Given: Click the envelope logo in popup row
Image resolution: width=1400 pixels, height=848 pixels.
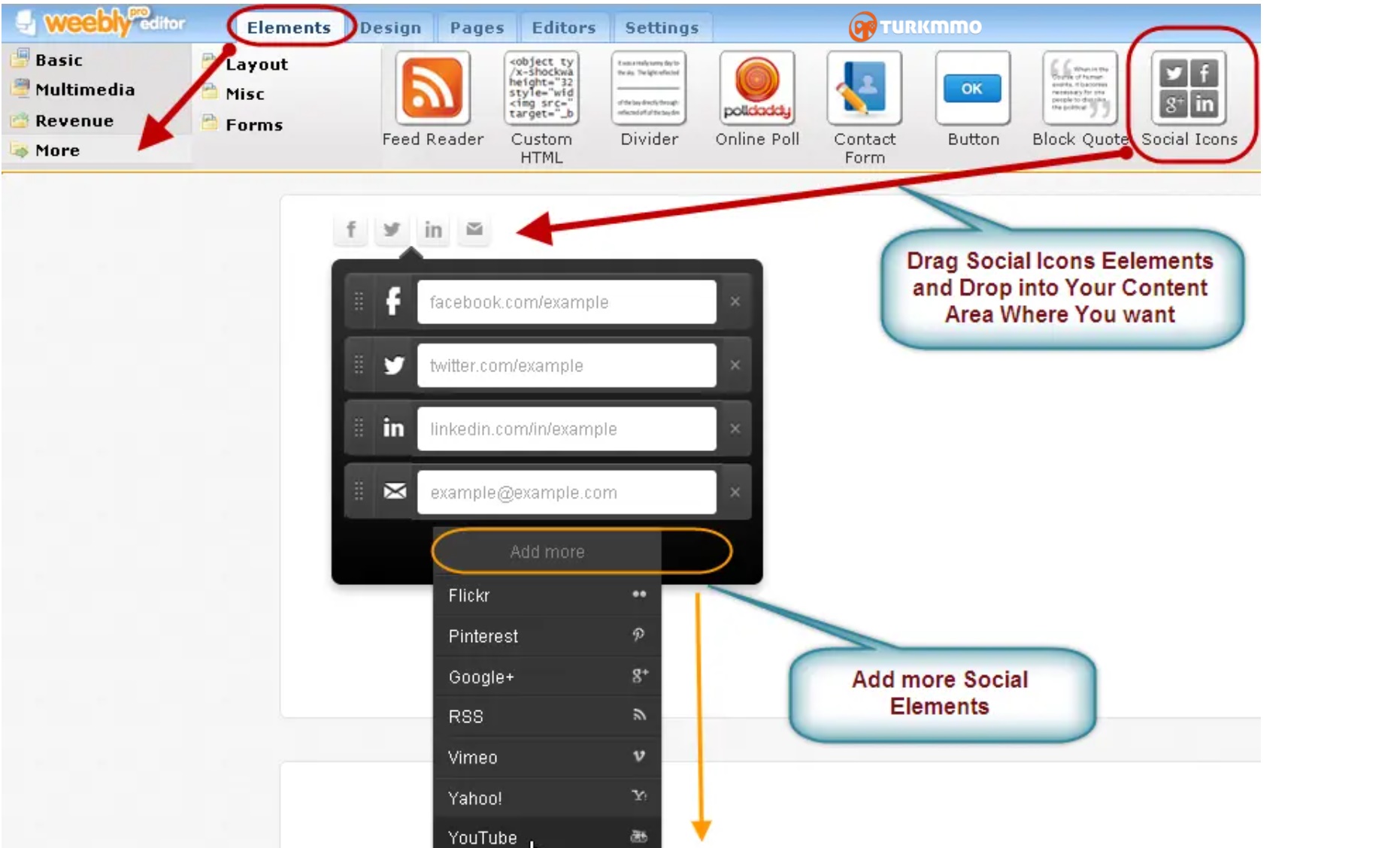Looking at the screenshot, I should [394, 492].
